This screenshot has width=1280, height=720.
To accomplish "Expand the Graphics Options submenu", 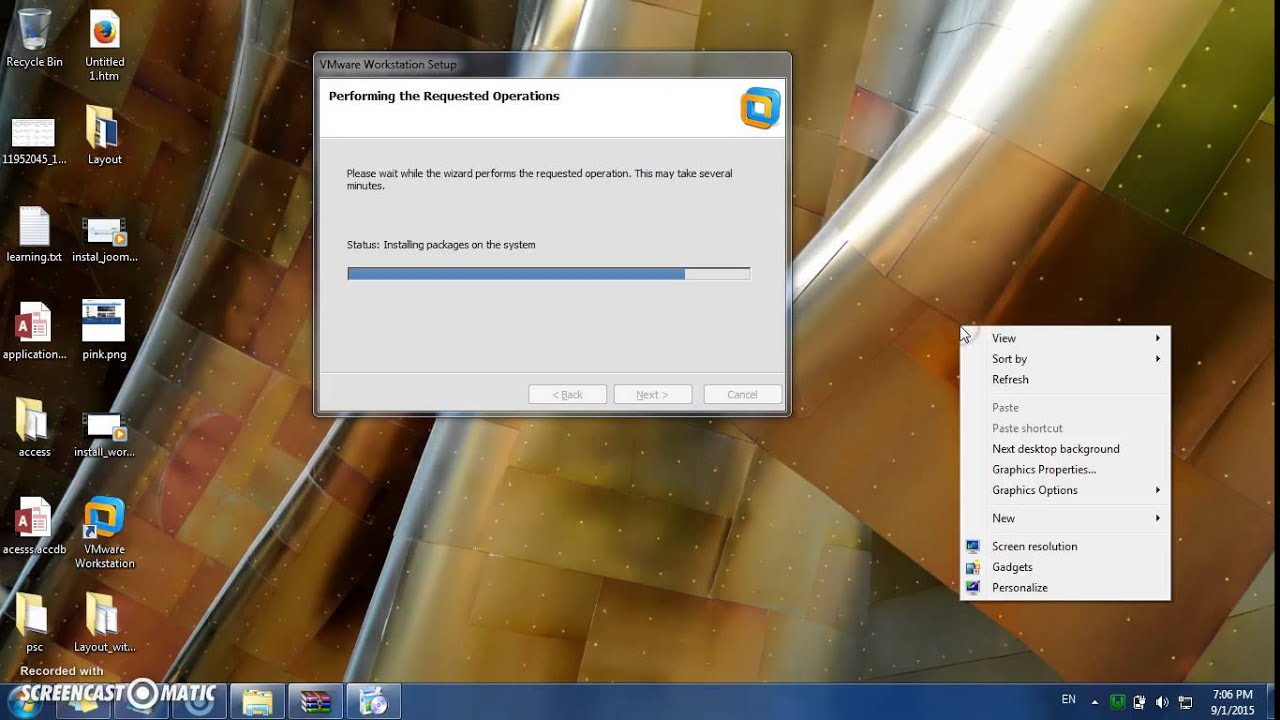I will point(1065,490).
